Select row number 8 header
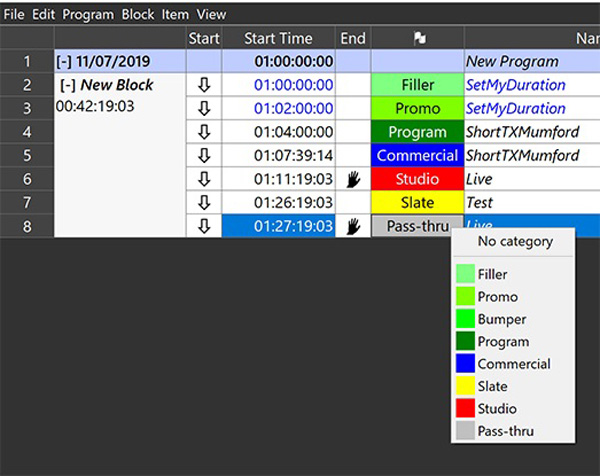This screenshot has height=476, width=600. pyautogui.click(x=27, y=227)
